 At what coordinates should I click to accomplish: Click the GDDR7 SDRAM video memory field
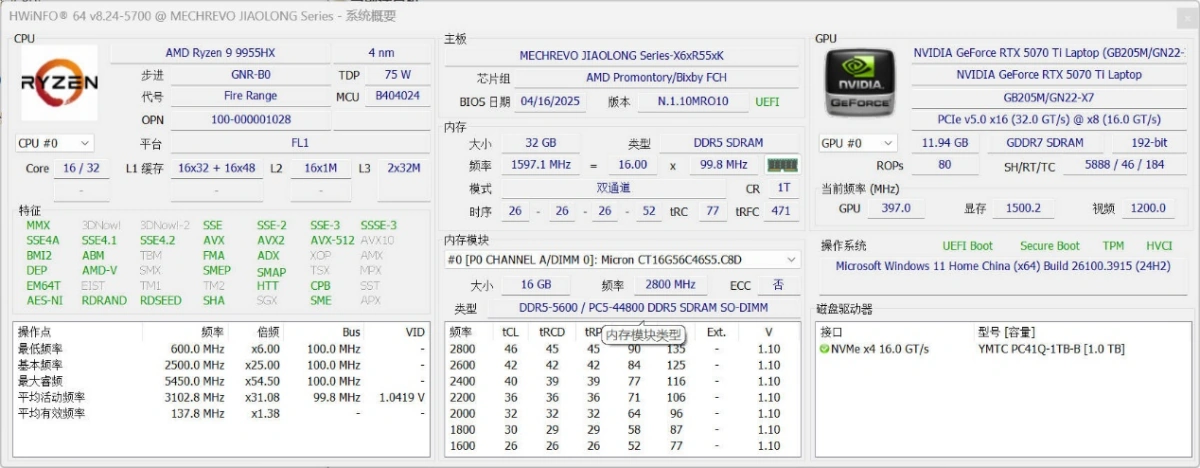coord(1044,143)
